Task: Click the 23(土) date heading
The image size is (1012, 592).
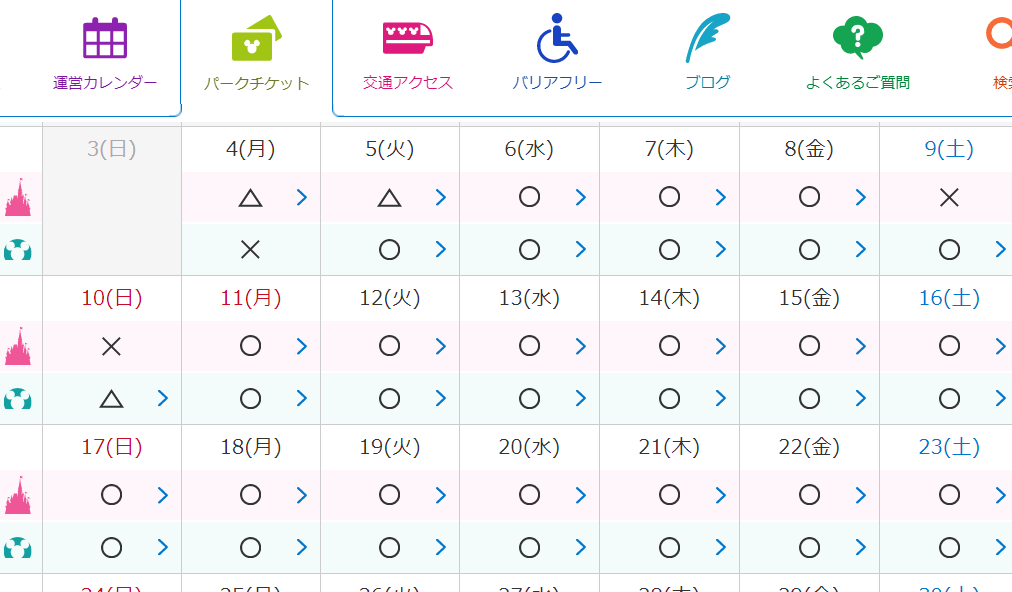Action: pos(949,447)
